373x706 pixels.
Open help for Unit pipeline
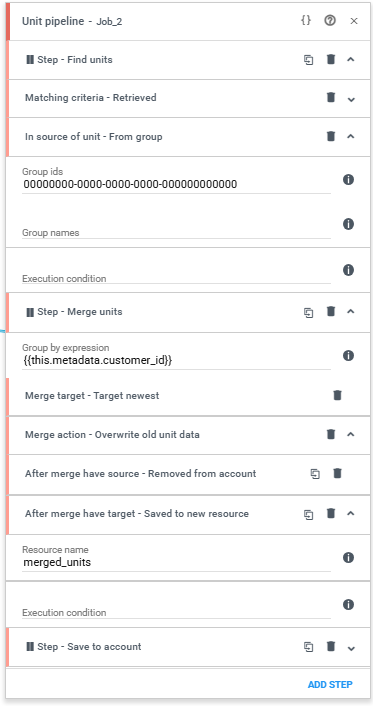330,21
